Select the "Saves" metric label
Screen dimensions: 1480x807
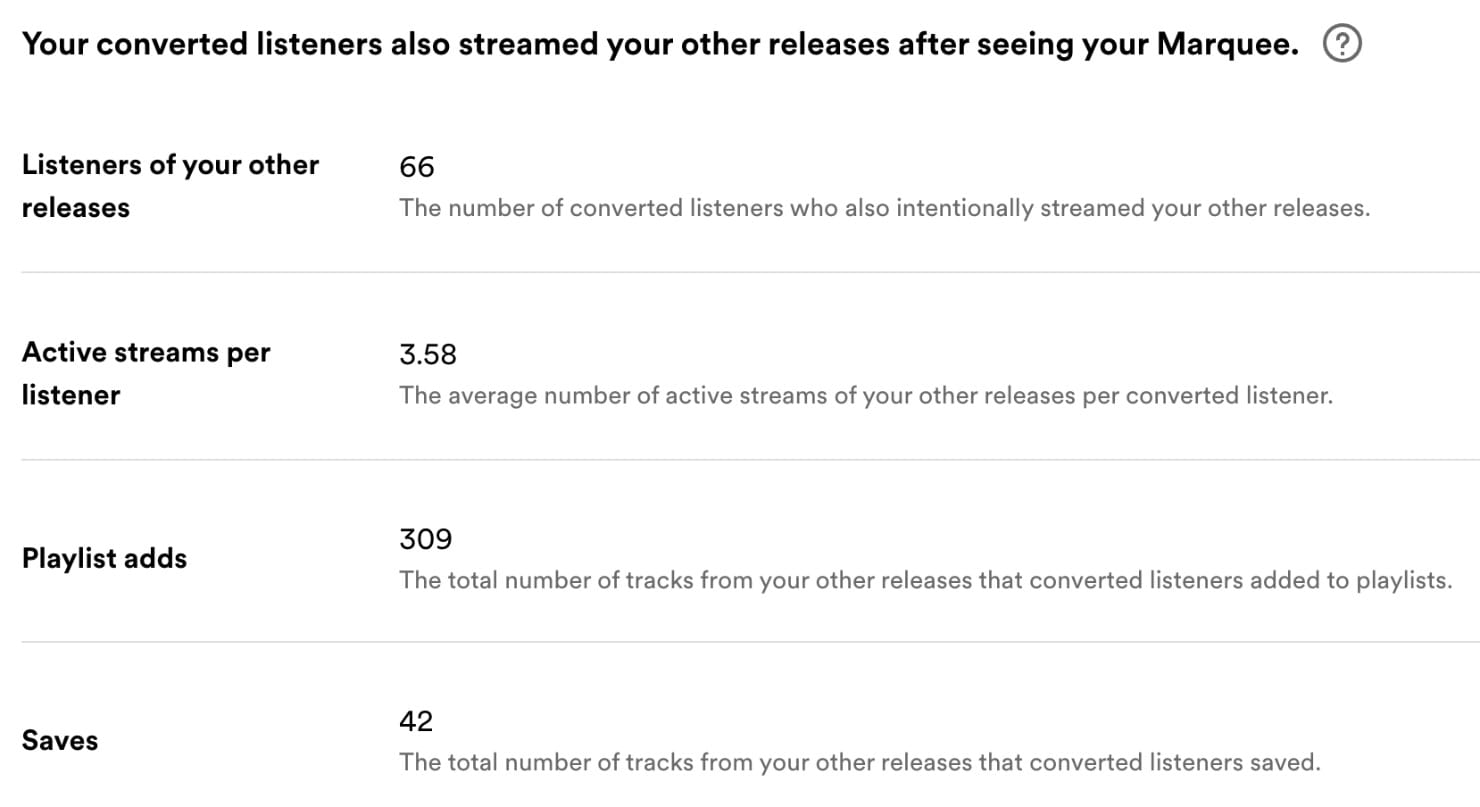point(59,740)
